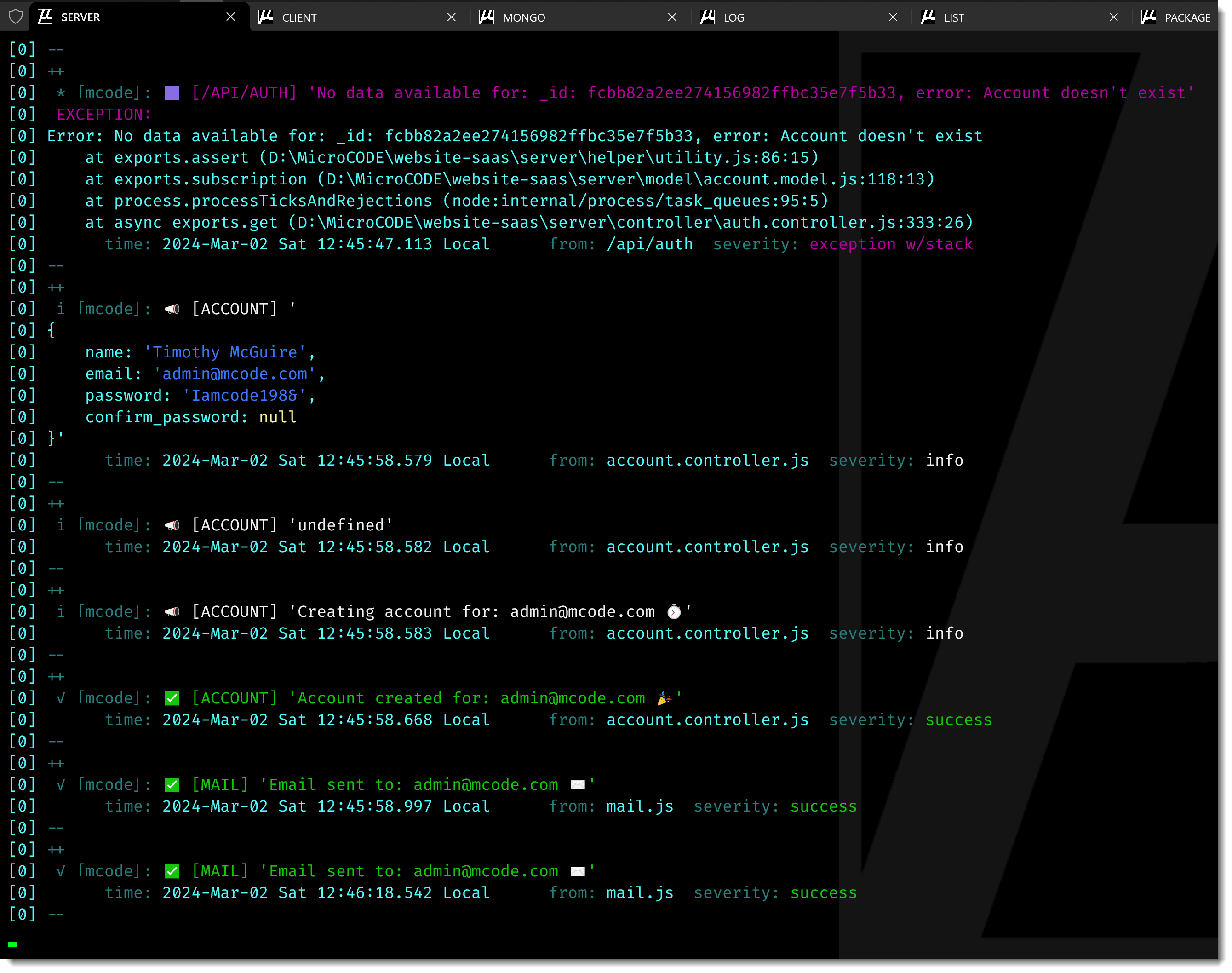
Task: Close the LIST tab
Action: (1113, 17)
